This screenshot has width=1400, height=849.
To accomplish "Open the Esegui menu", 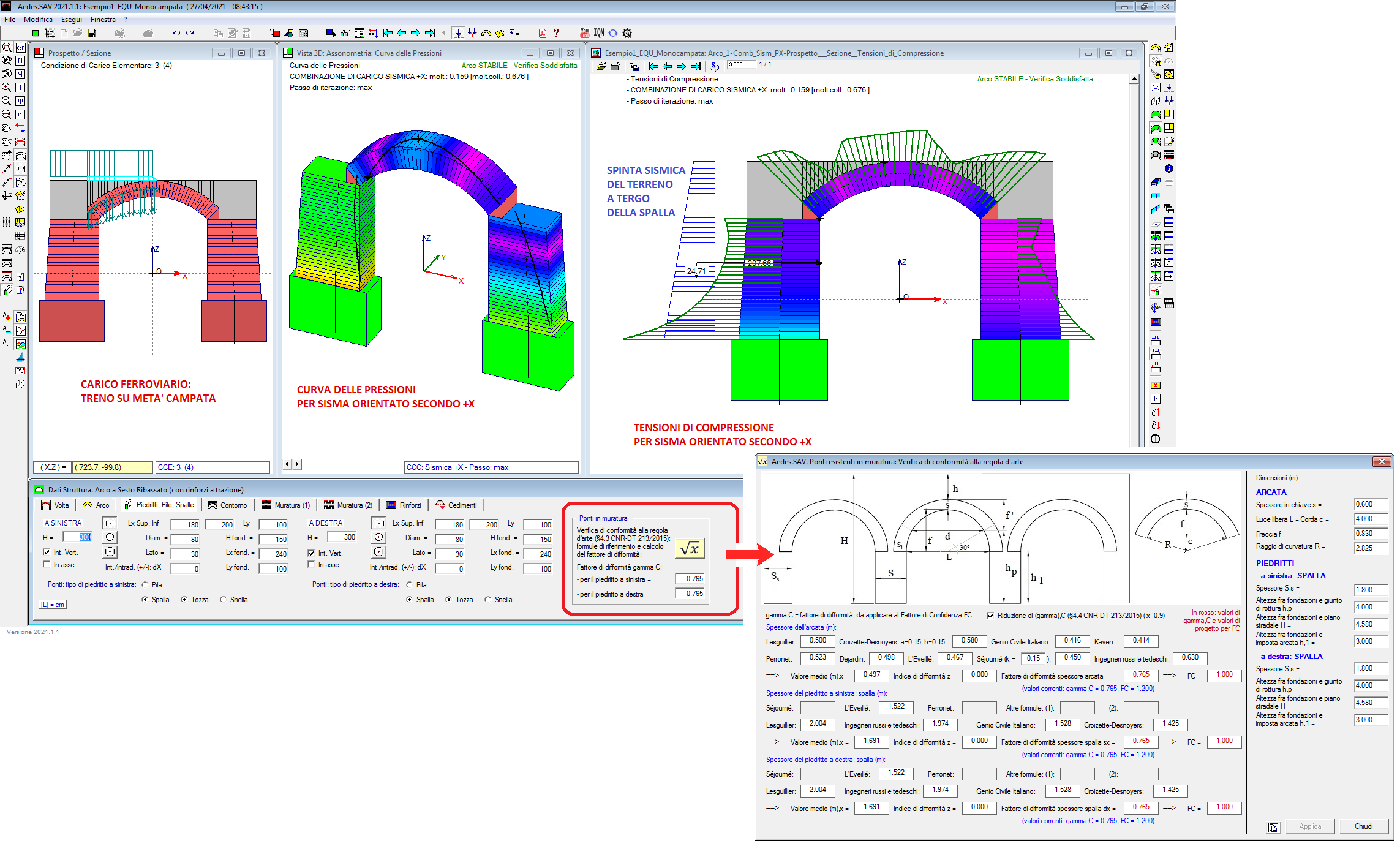I will [71, 20].
